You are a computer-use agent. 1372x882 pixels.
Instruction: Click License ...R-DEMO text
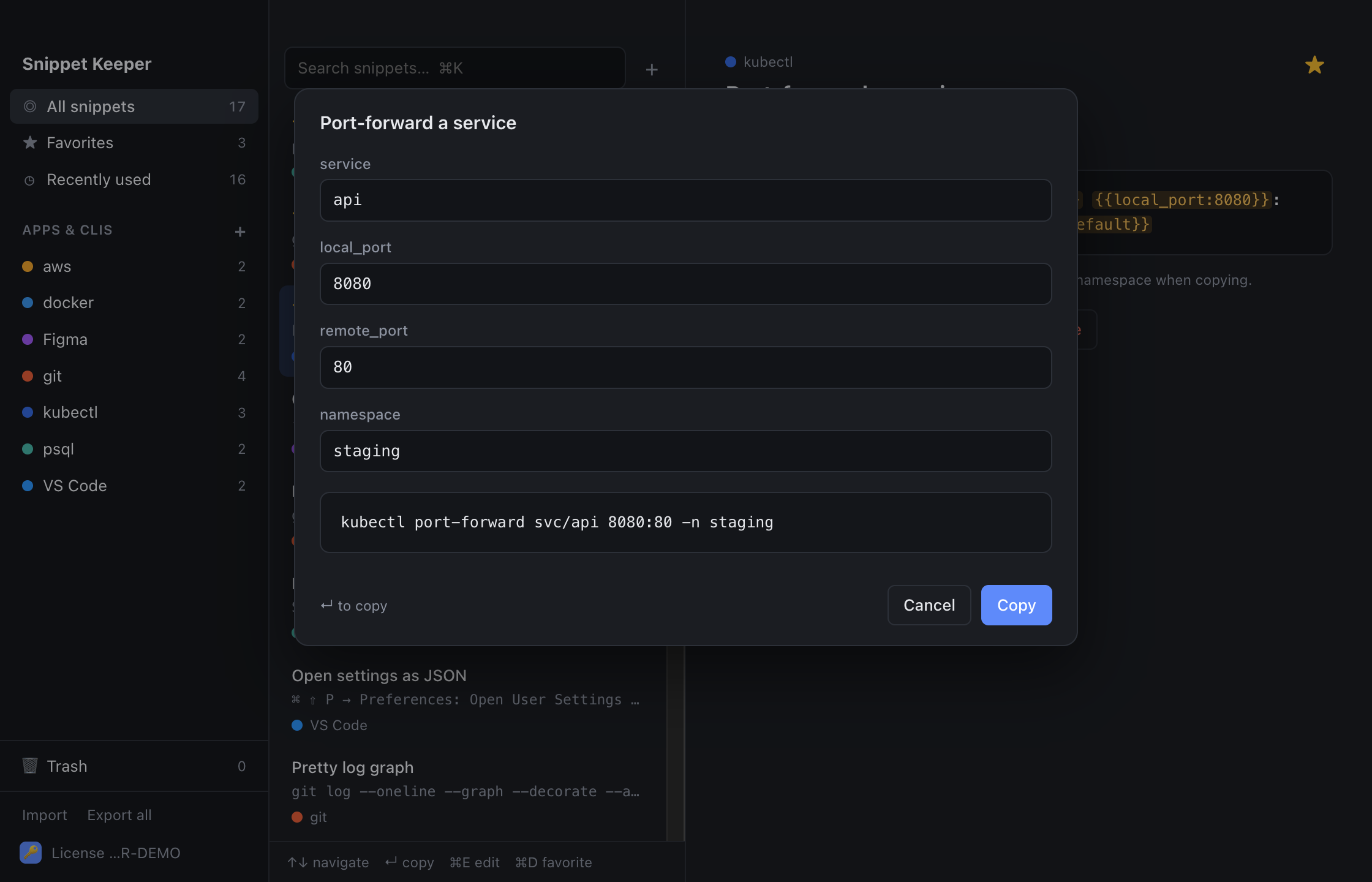click(116, 853)
